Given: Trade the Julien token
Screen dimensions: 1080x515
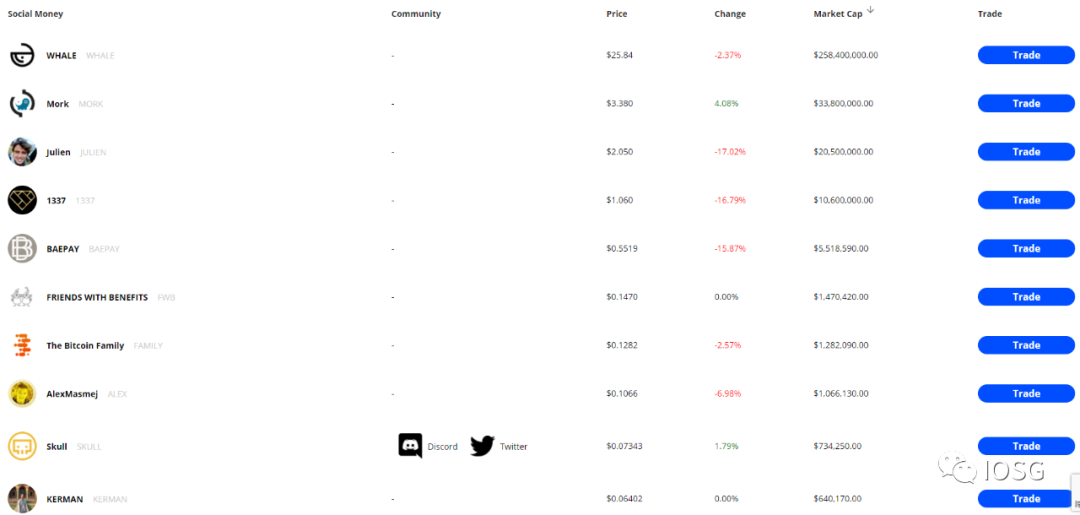Looking at the screenshot, I should (x=1026, y=151).
